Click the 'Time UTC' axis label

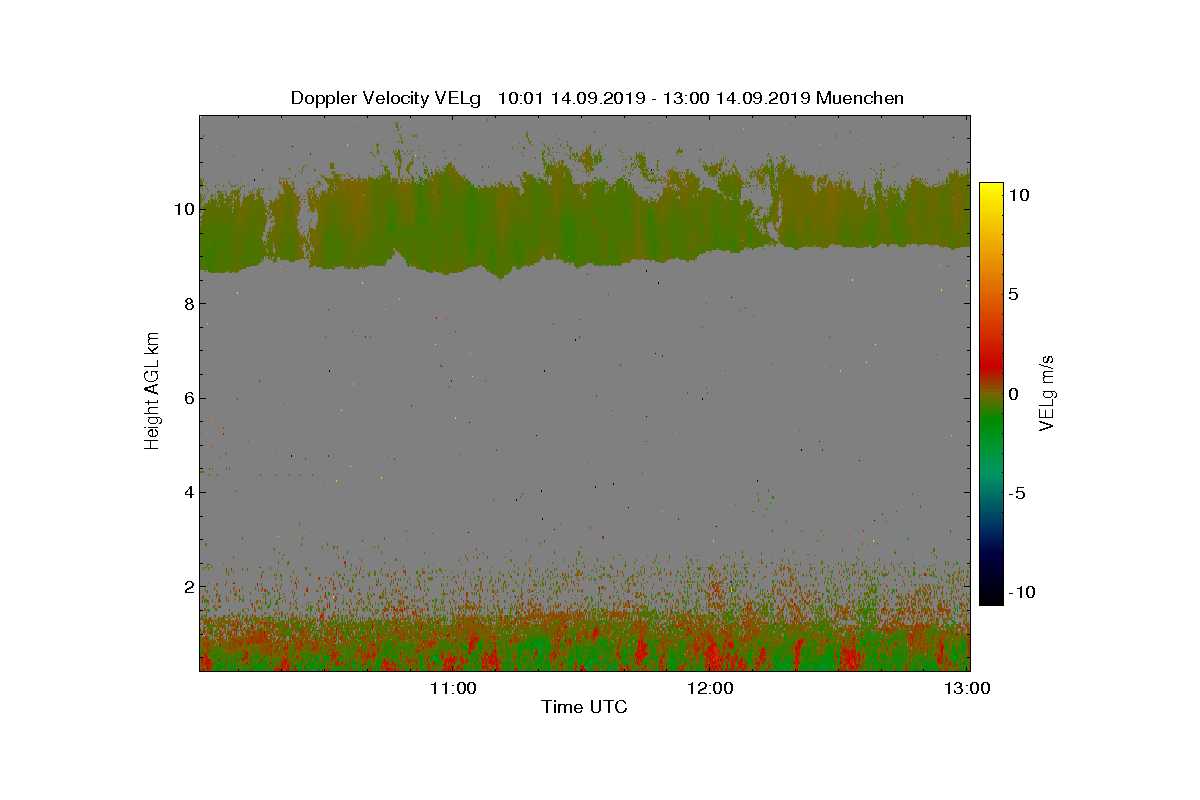[585, 707]
